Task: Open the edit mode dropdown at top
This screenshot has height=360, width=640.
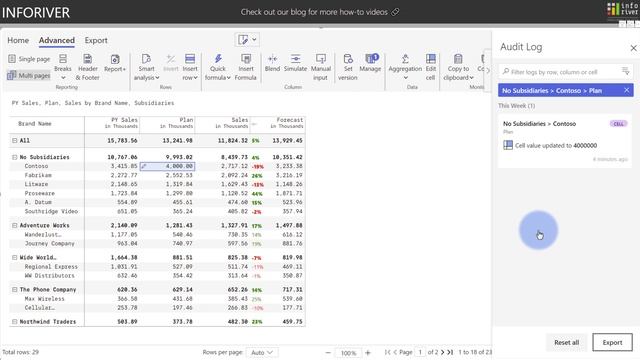Action: pos(247,40)
